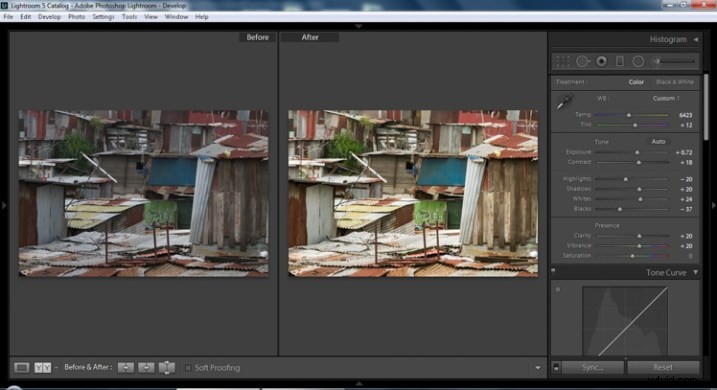The width and height of the screenshot is (717, 390).
Task: Open the Develop menu
Action: coord(49,16)
